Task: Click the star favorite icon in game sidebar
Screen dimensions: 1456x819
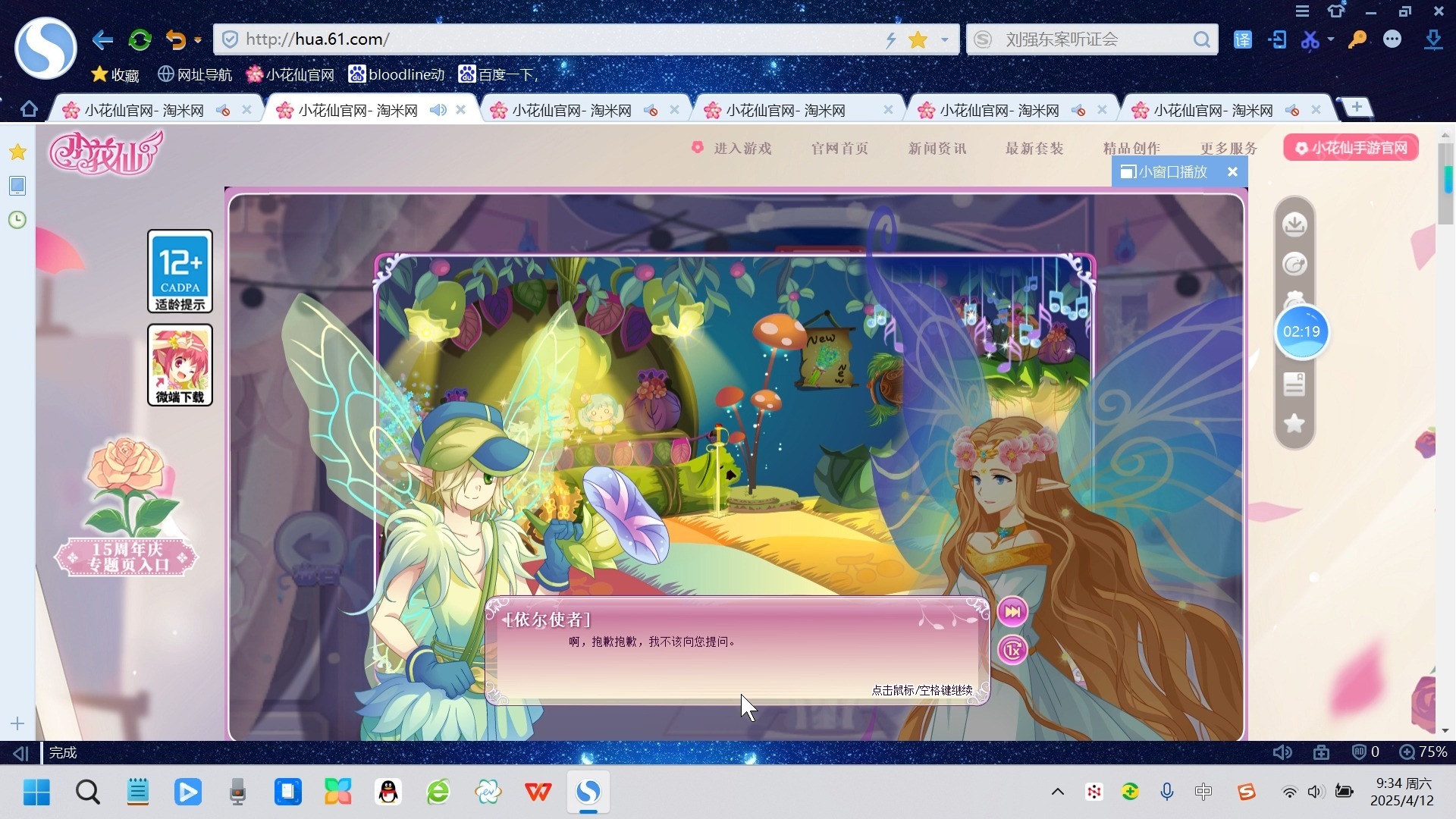Action: [x=1294, y=424]
